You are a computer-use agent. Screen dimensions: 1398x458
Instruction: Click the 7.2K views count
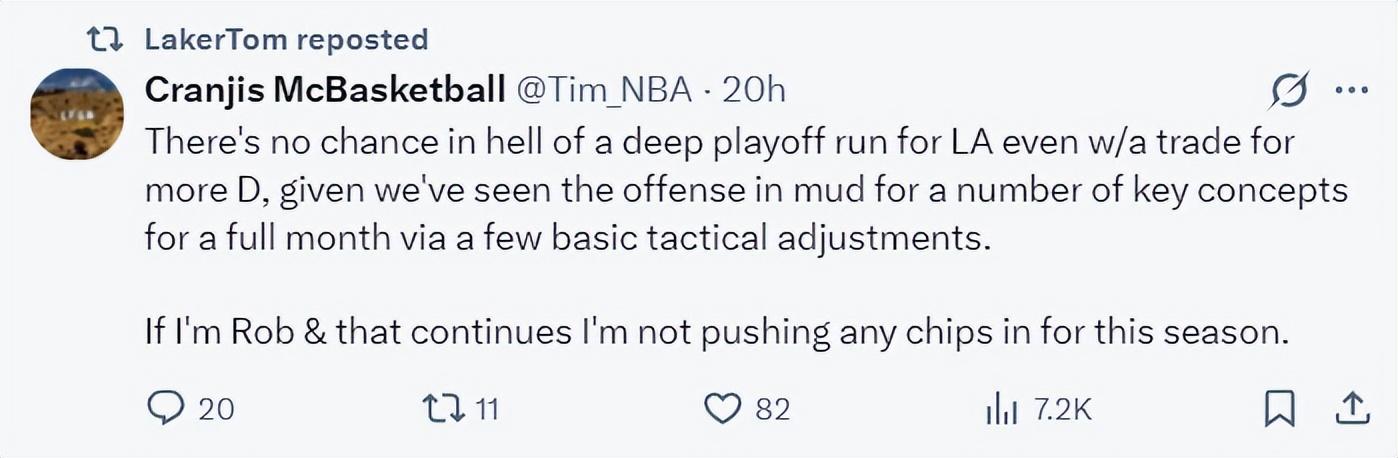click(1062, 409)
